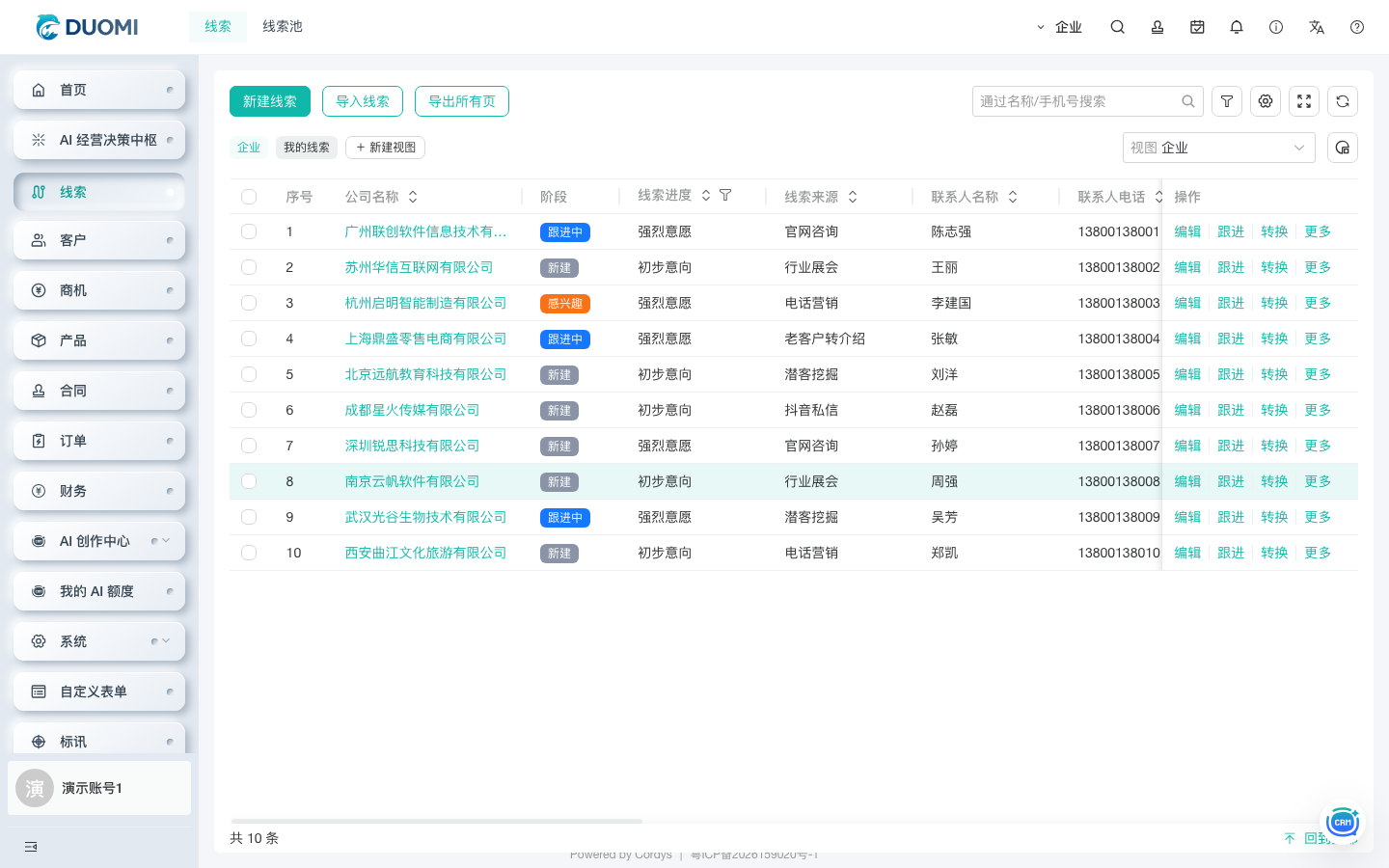
Task: Open help via the question mark icon
Action: 1357,27
